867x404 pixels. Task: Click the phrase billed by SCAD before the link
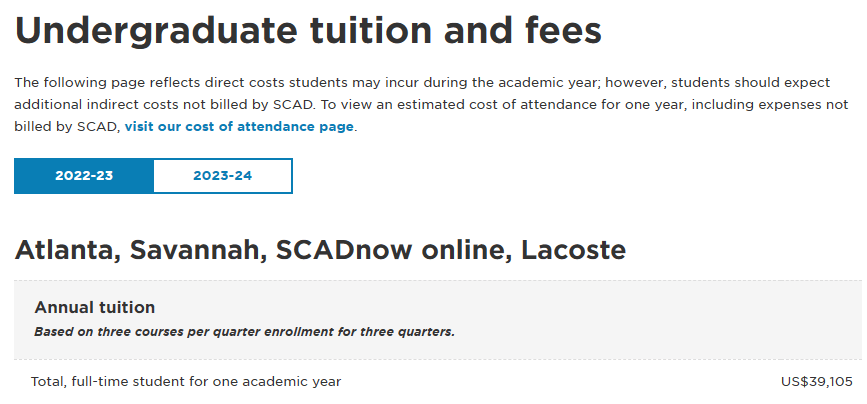67,127
